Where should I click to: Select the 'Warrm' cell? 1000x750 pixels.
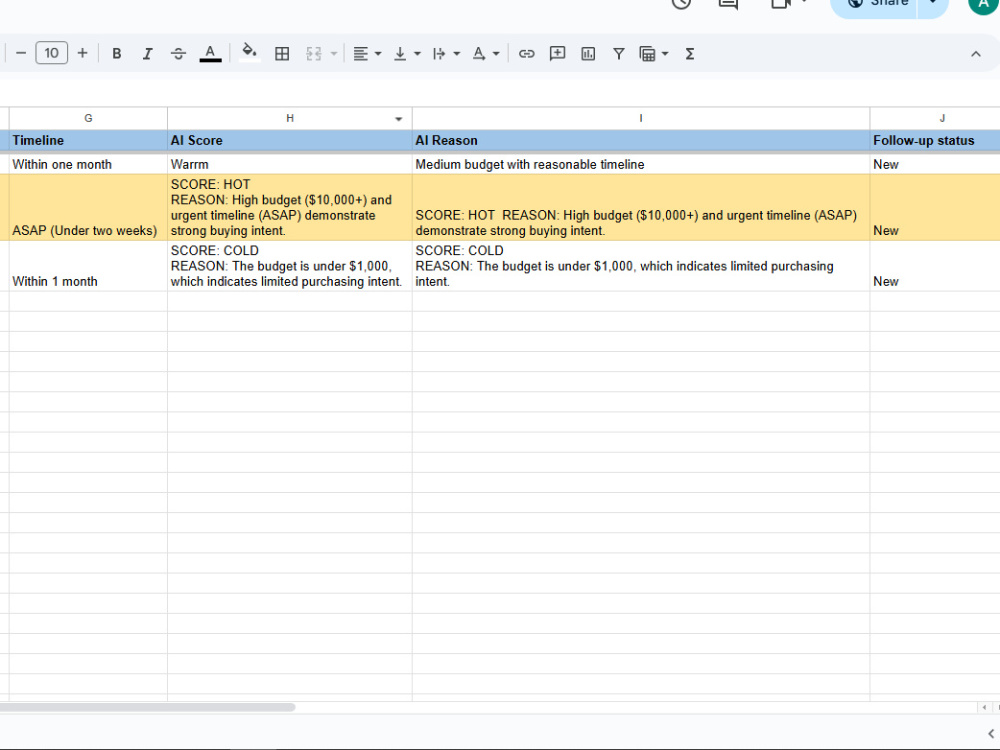[290, 164]
